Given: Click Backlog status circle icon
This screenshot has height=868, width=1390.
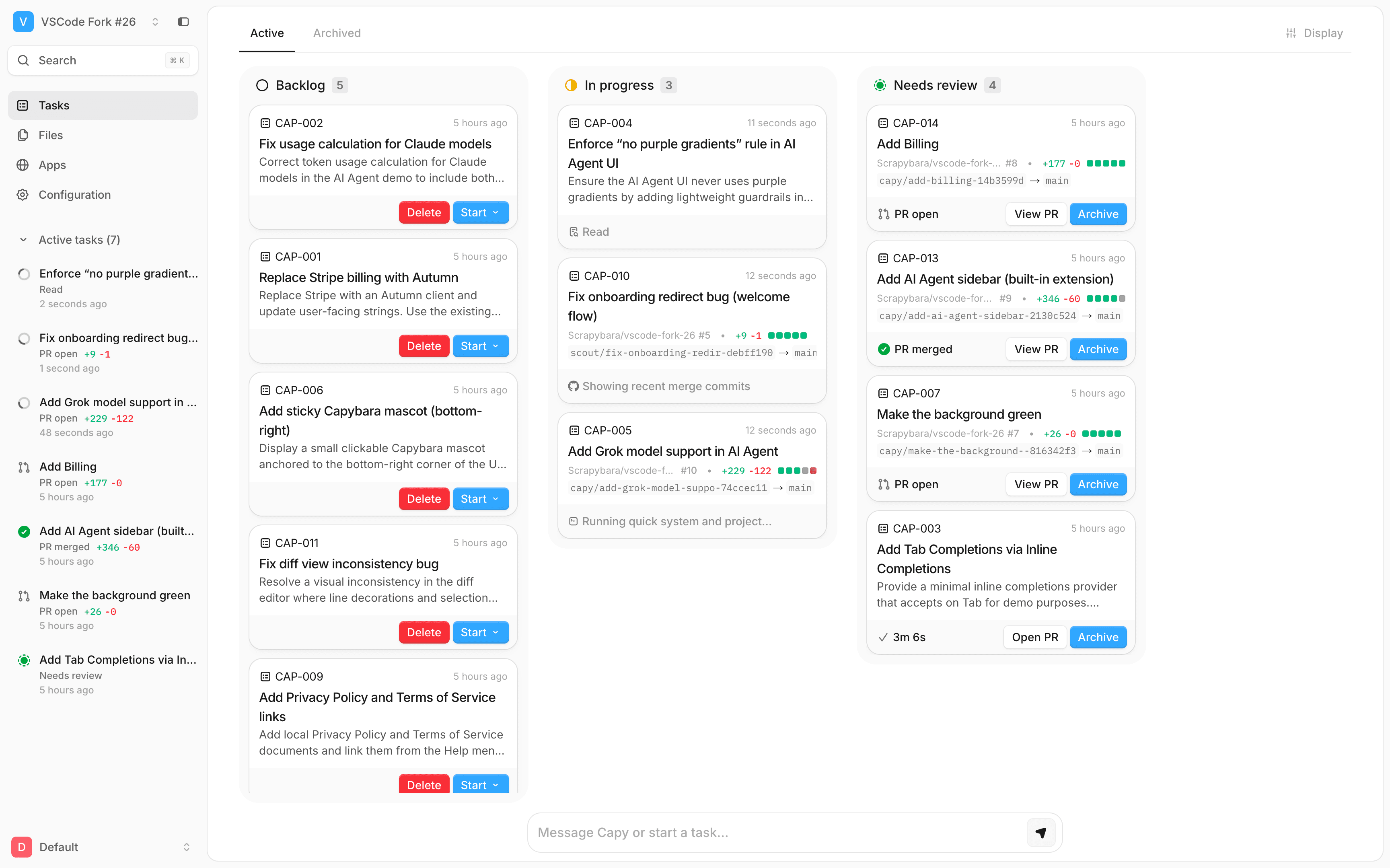Looking at the screenshot, I should click(x=262, y=86).
